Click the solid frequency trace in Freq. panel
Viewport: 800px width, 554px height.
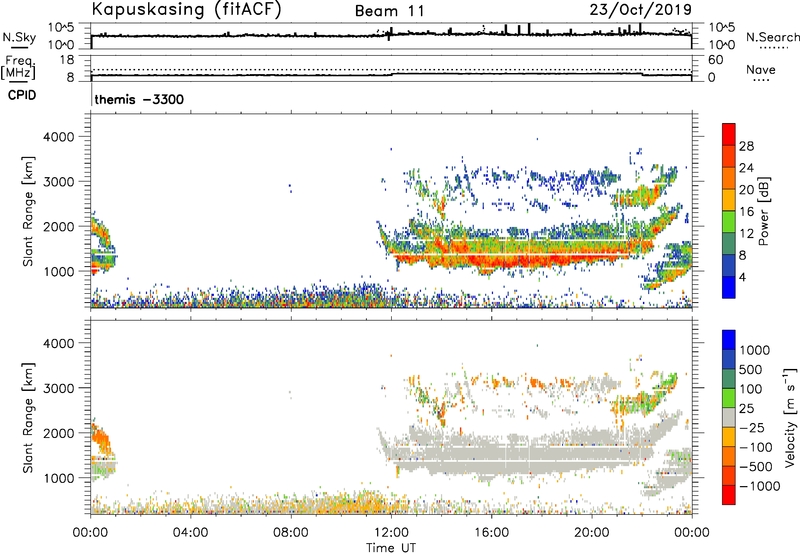391,74
